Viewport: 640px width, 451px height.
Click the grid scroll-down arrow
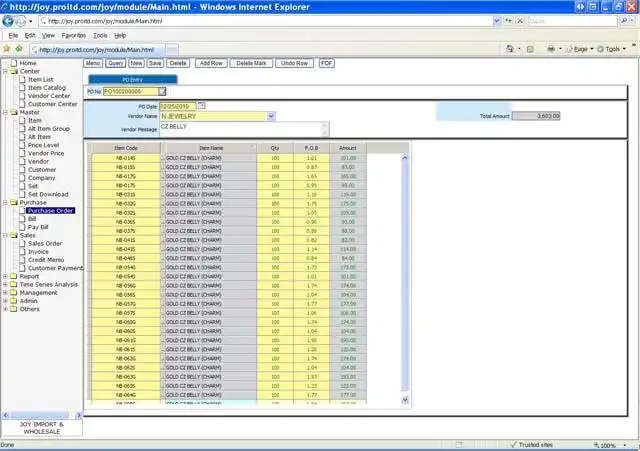405,400
